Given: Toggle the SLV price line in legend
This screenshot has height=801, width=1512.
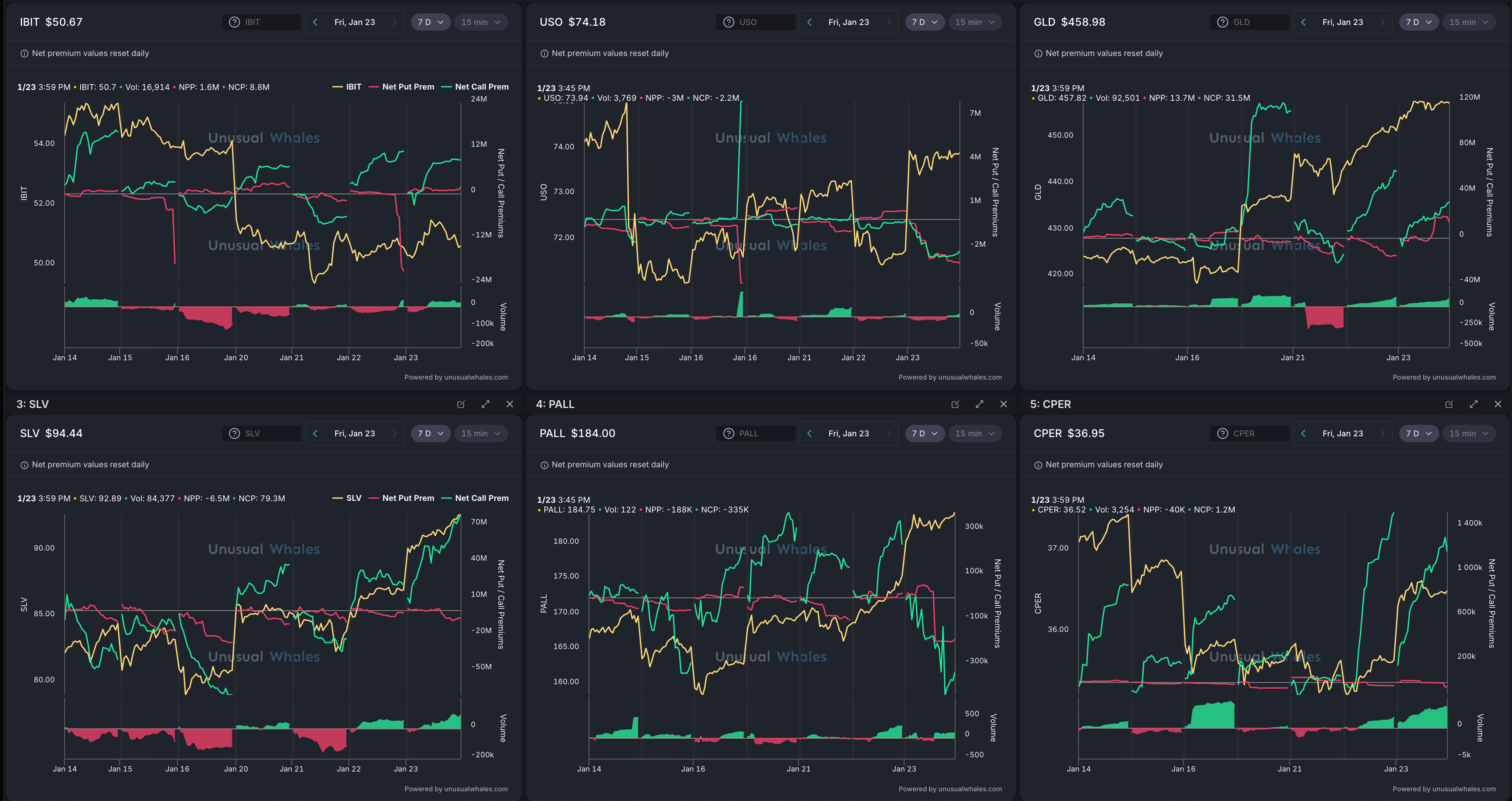Looking at the screenshot, I should tap(353, 498).
